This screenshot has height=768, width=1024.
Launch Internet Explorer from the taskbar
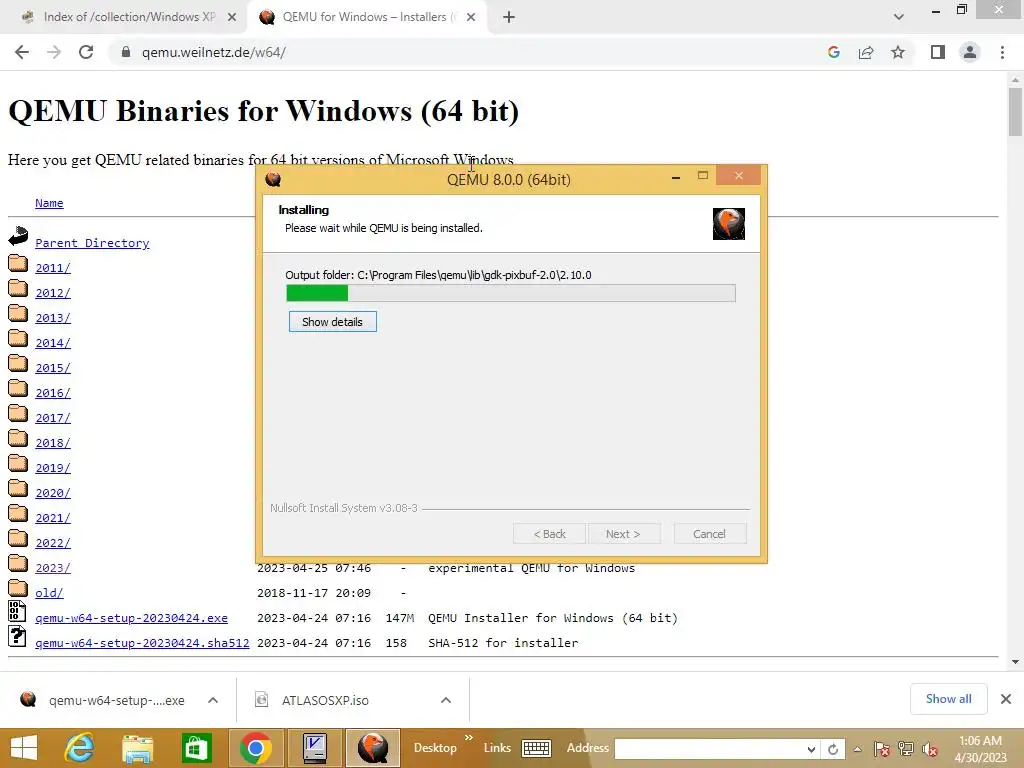[x=80, y=748]
